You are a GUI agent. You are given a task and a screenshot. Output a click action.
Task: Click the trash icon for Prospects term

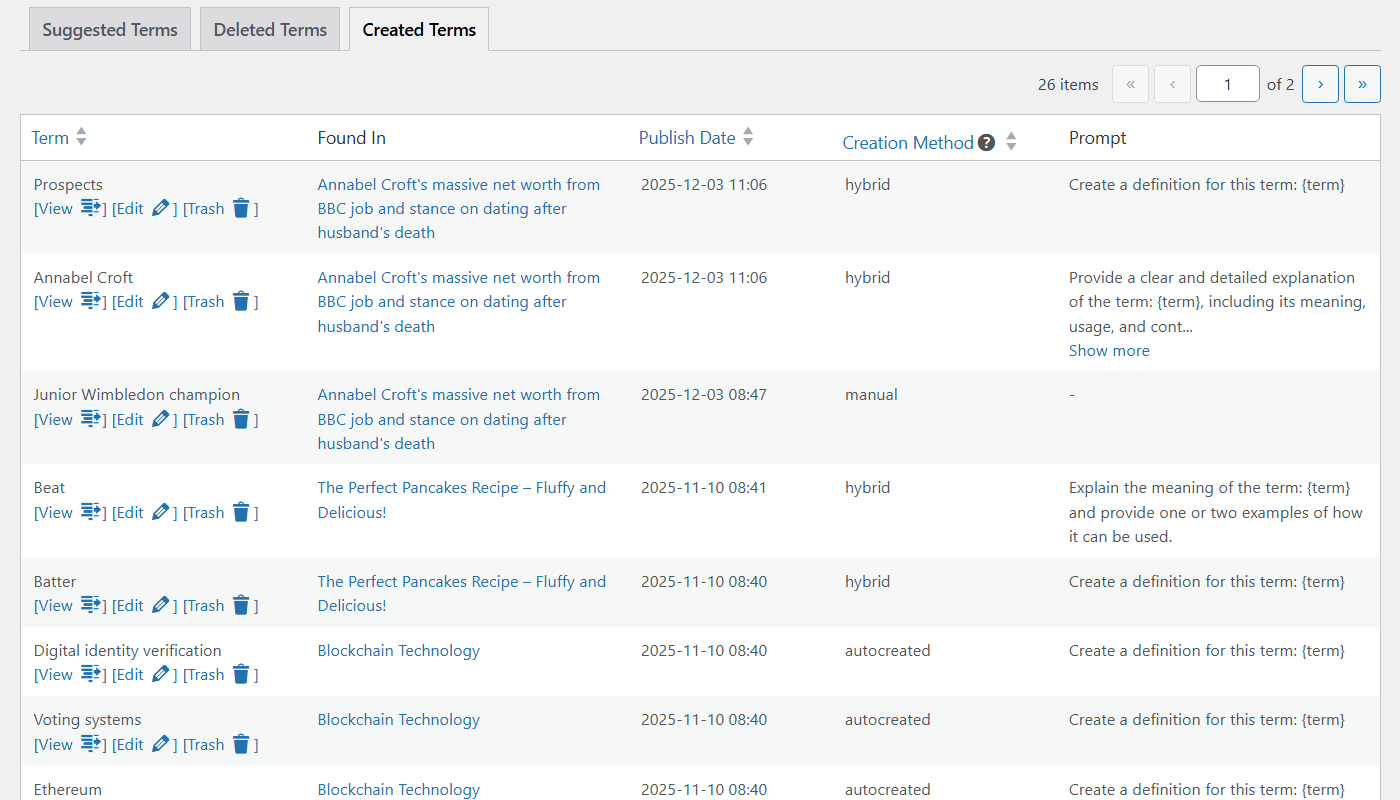coord(241,209)
